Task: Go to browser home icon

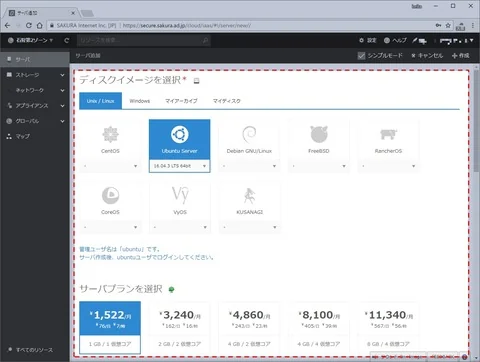Action: coord(40,25)
